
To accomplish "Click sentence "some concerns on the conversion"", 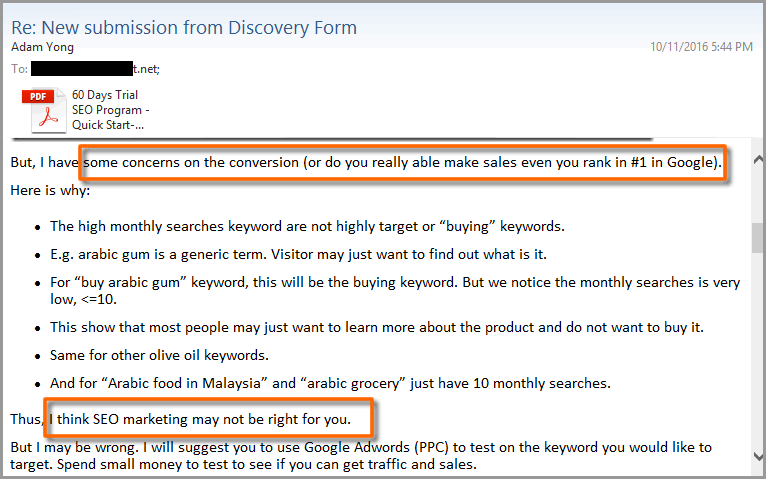I will tap(403, 163).
